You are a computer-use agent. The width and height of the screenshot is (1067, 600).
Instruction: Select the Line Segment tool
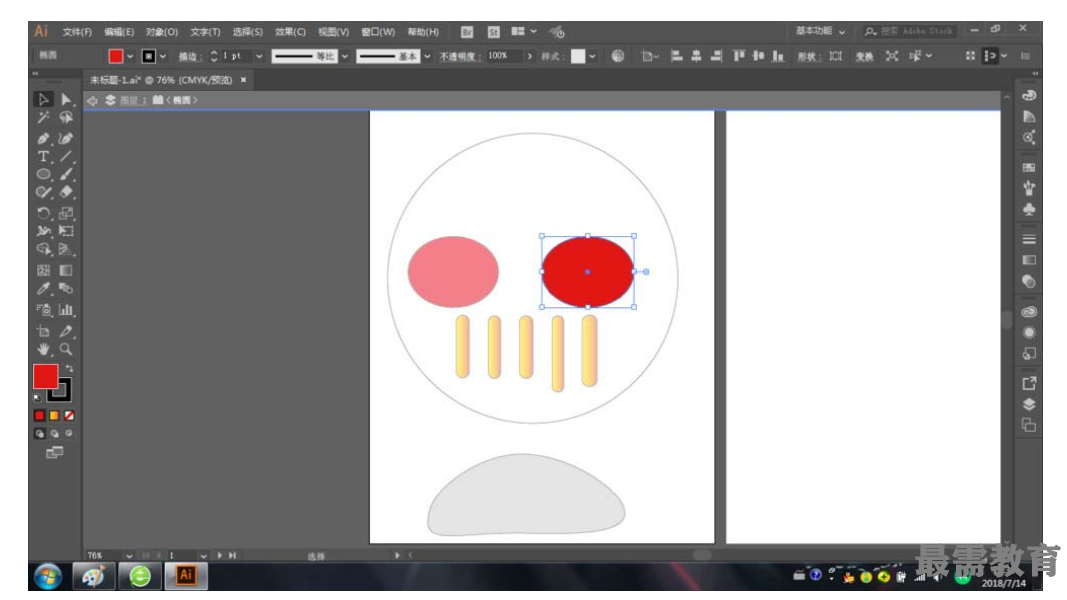66,156
